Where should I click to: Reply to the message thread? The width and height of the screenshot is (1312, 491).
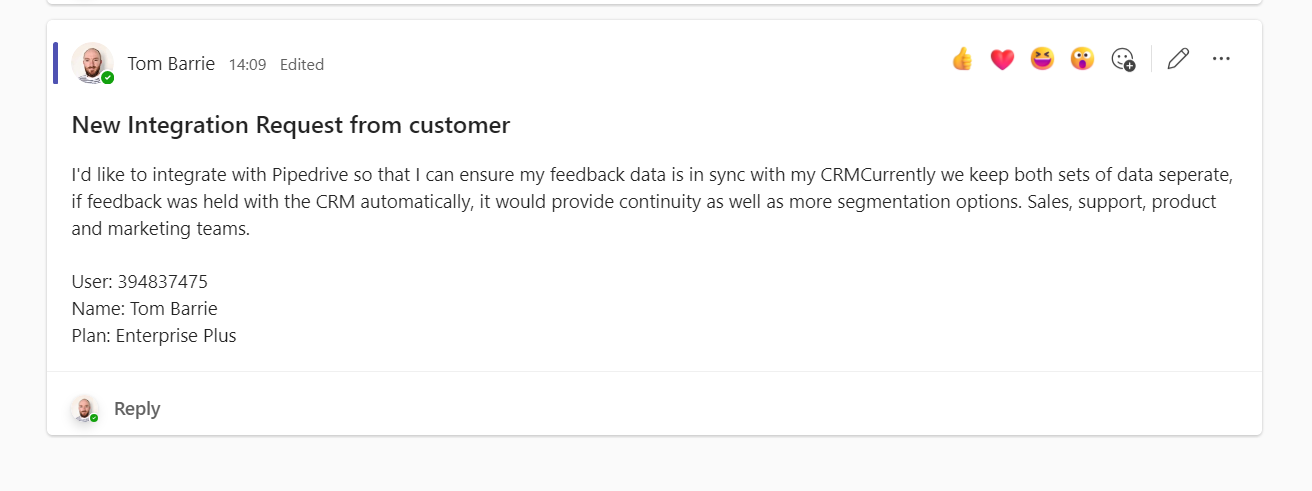[137, 408]
